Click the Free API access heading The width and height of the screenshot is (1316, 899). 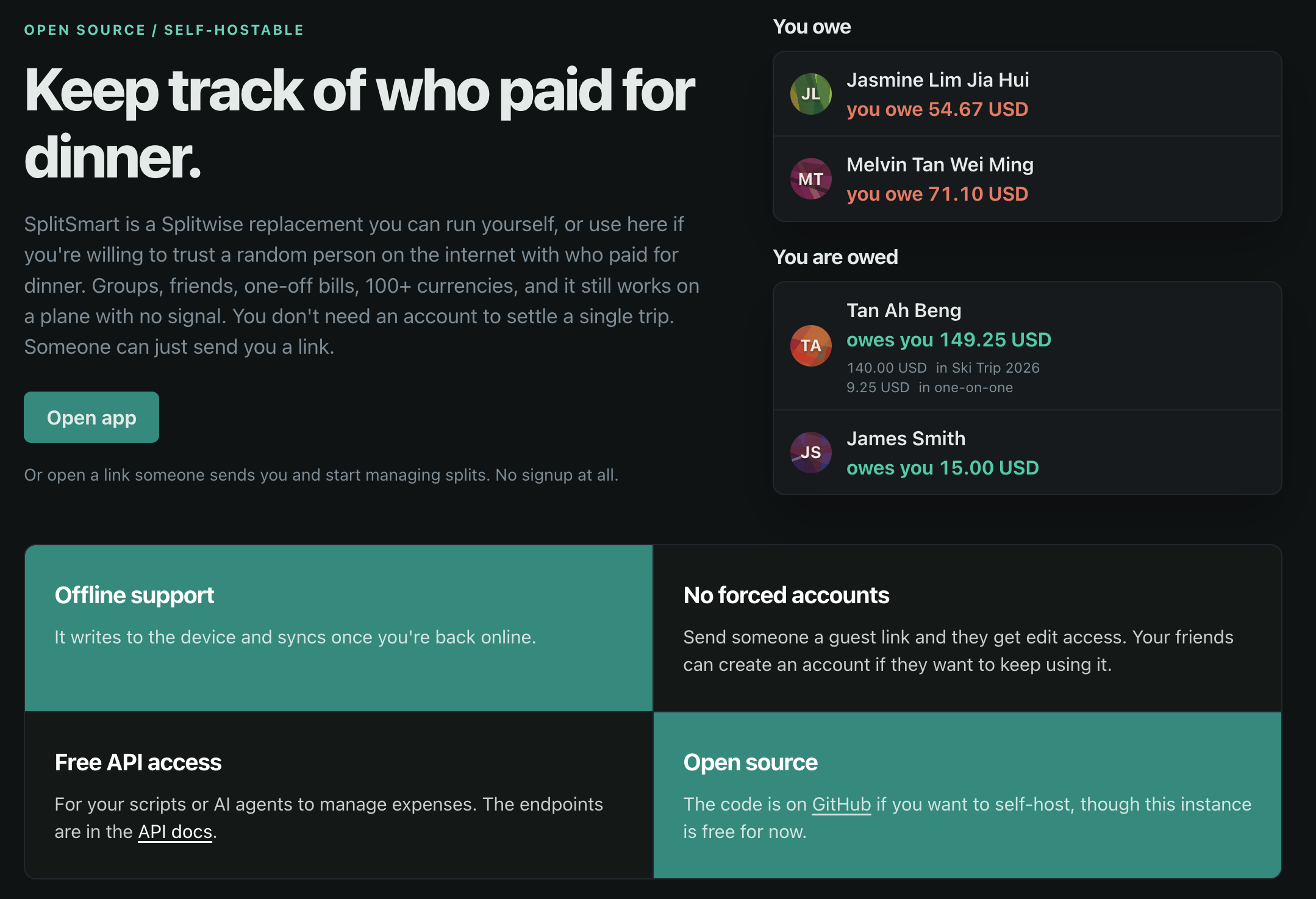(x=138, y=762)
